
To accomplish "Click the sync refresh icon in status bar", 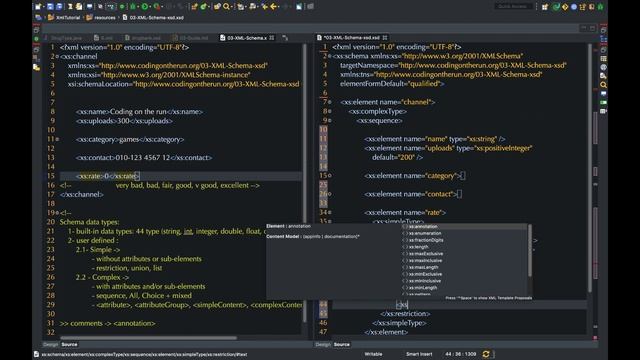I will (x=486, y=354).
